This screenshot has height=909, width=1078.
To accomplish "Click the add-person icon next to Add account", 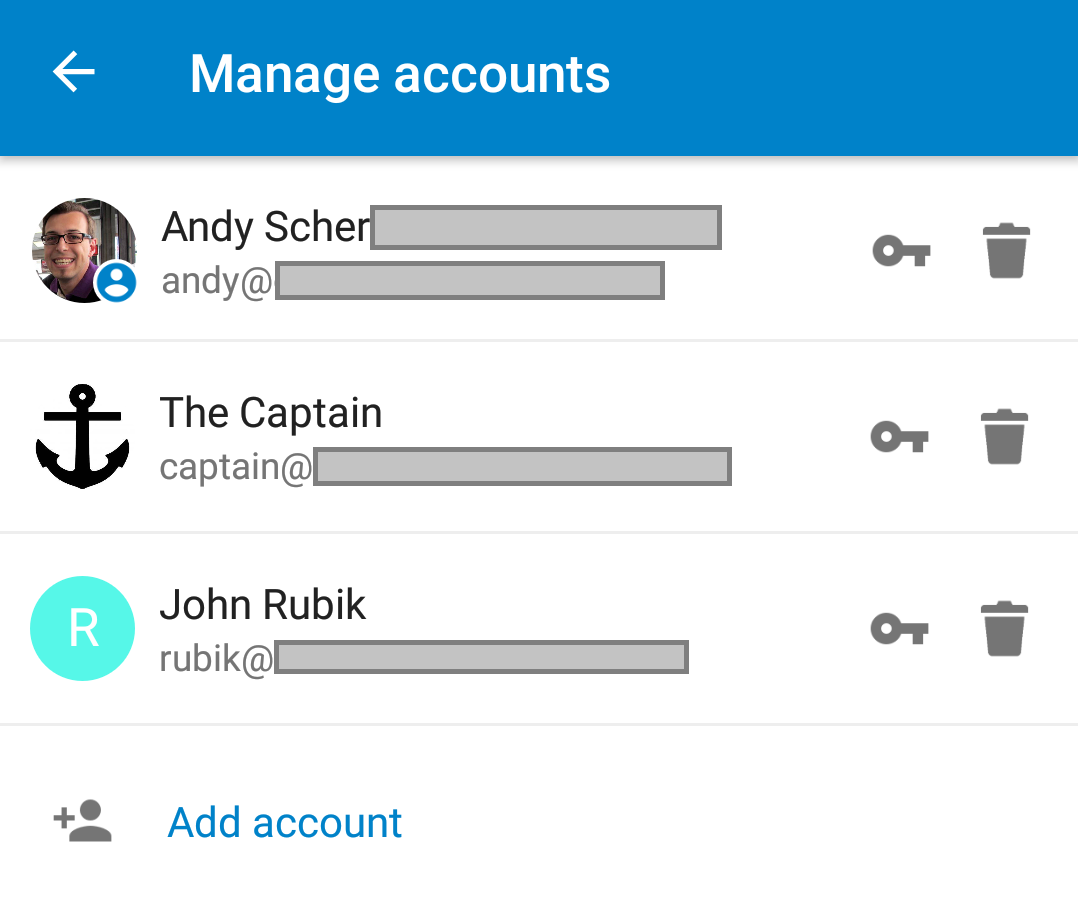I will point(82,822).
